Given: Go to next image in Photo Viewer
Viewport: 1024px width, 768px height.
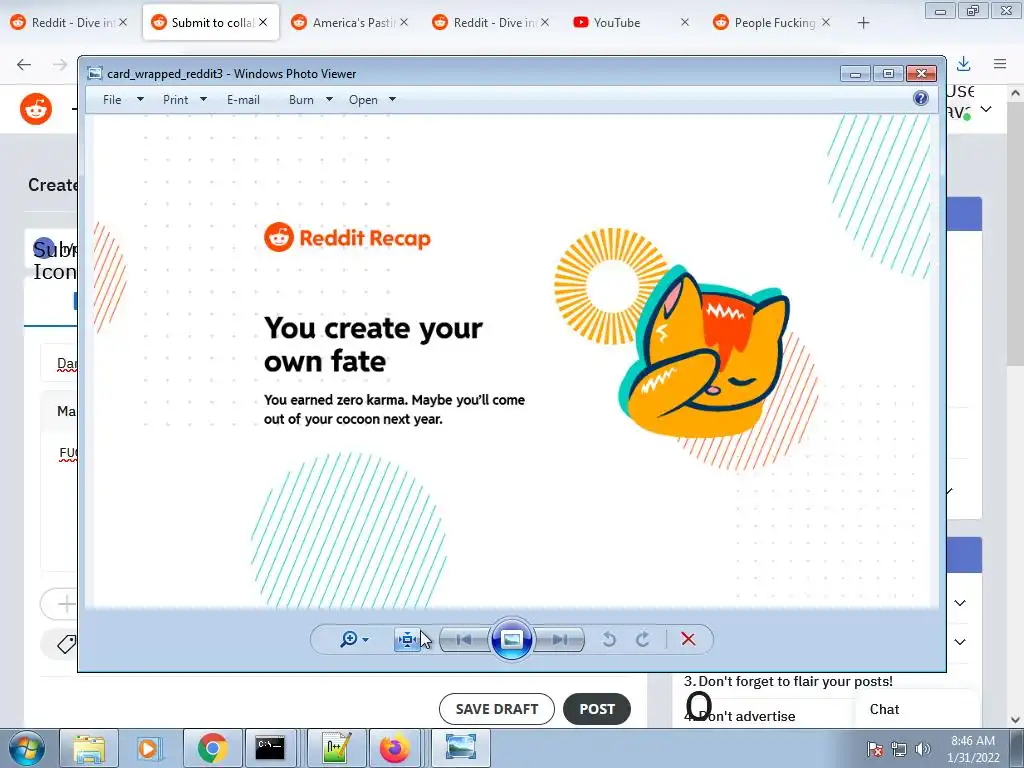Looking at the screenshot, I should pyautogui.click(x=560, y=639).
